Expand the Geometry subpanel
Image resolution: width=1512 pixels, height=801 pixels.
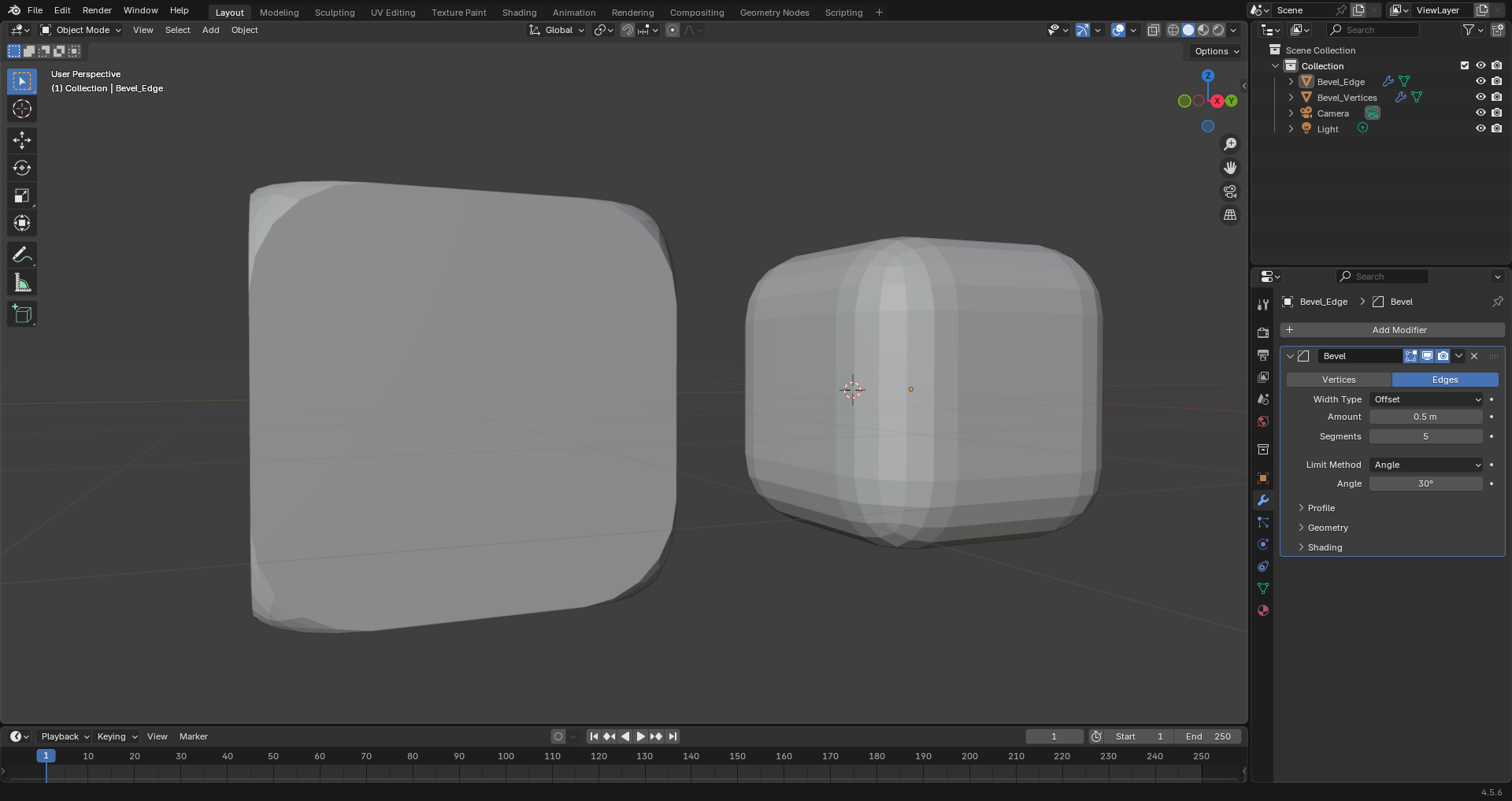click(x=1328, y=528)
